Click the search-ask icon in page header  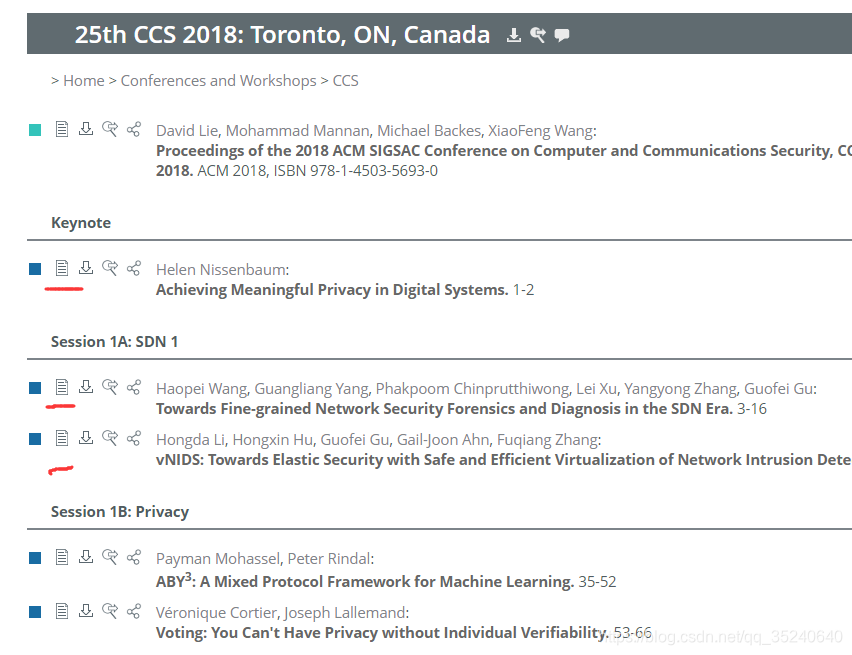pos(538,35)
